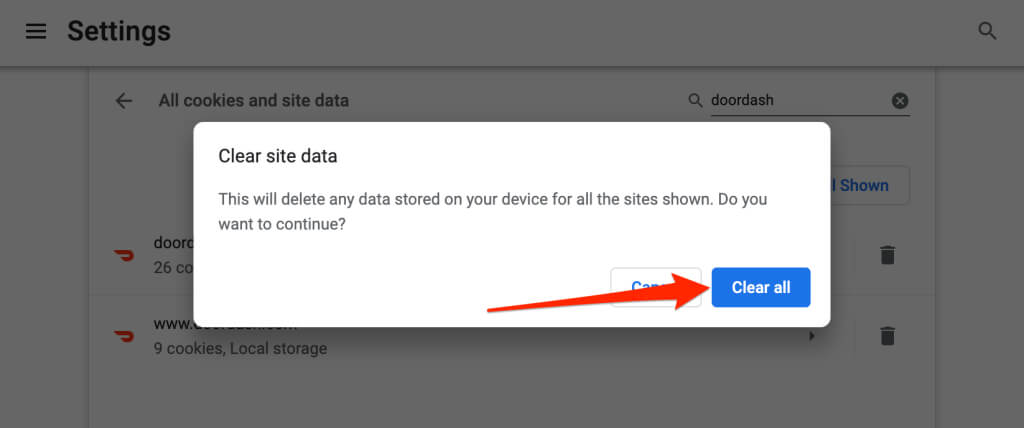Expand the www.doordash.com cookie details
This screenshot has height=428, width=1024.
click(x=811, y=337)
